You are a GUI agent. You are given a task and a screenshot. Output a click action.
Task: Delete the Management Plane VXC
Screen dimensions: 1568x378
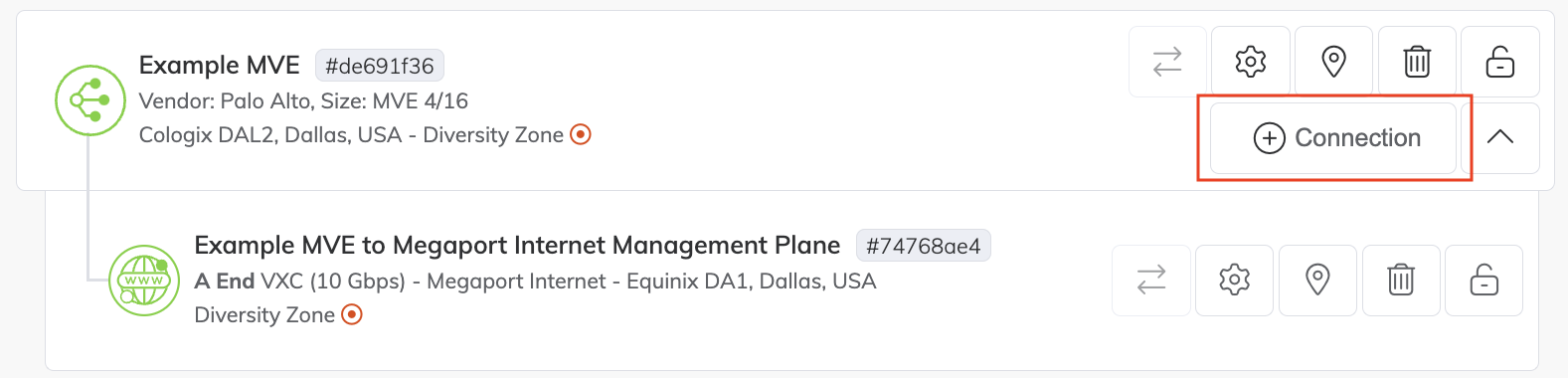(1401, 280)
